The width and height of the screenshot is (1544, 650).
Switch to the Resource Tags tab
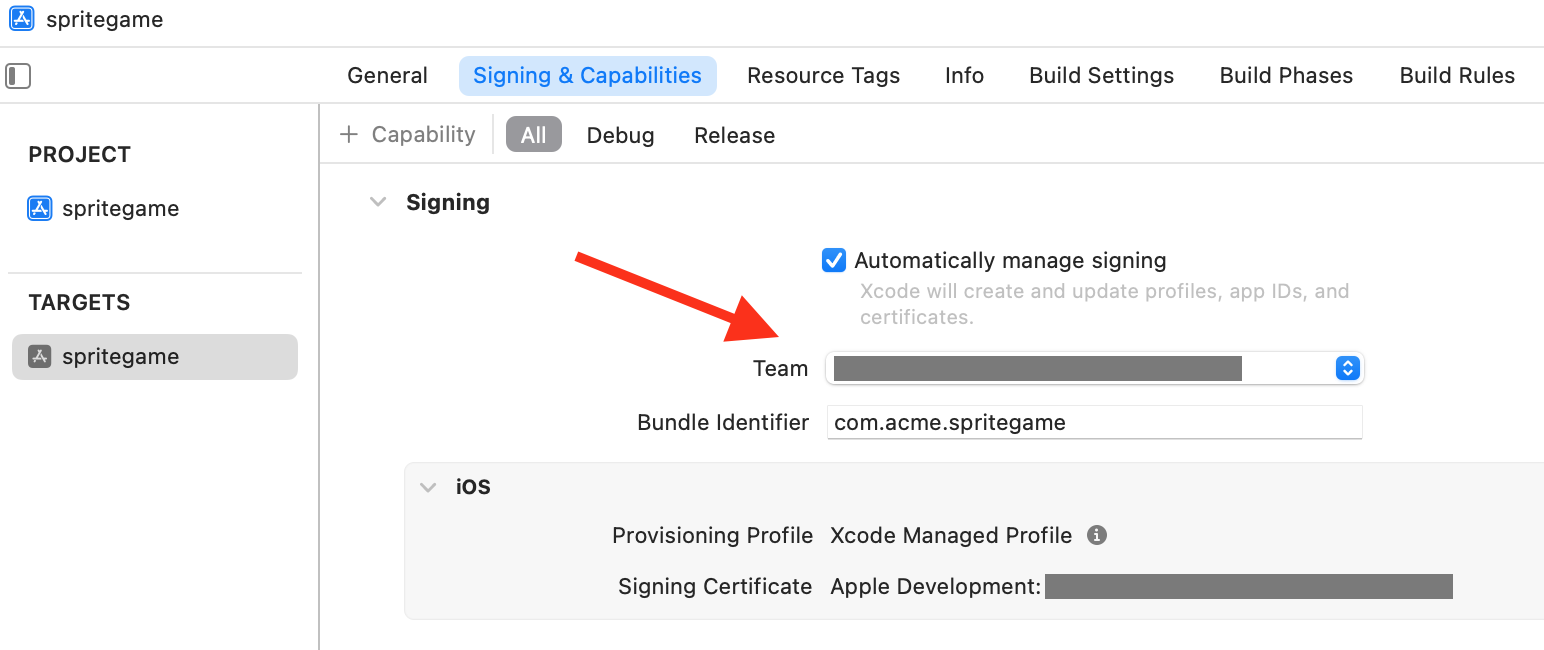pyautogui.click(x=823, y=75)
